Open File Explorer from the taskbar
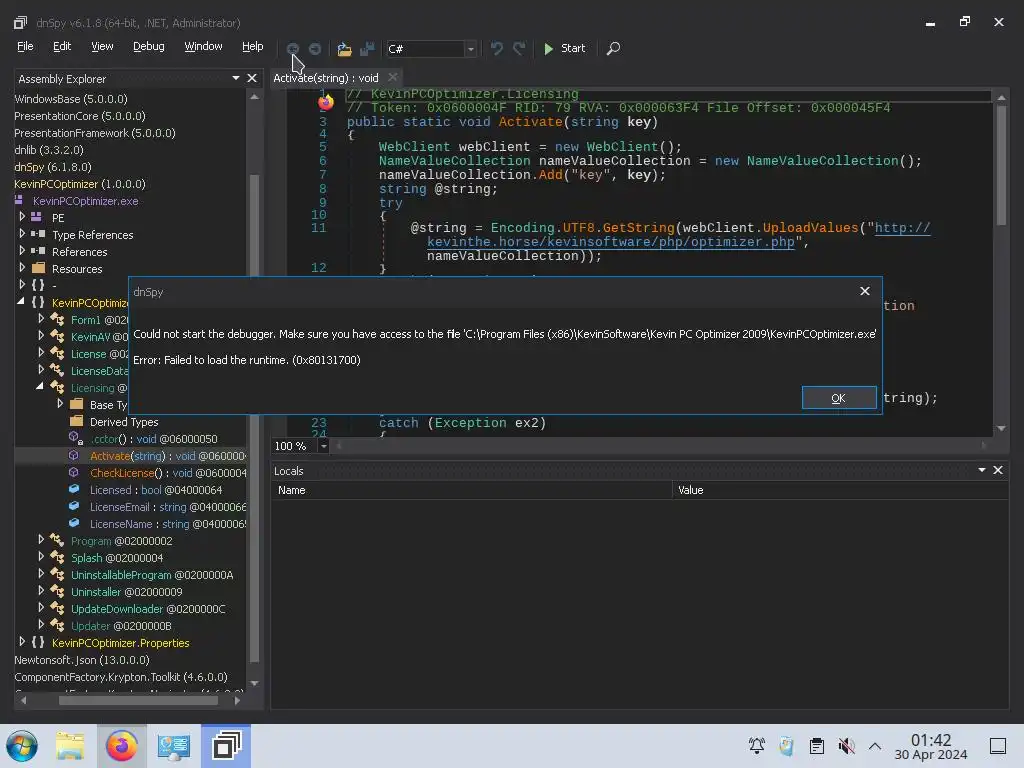1024x768 pixels. pyautogui.click(x=70, y=746)
